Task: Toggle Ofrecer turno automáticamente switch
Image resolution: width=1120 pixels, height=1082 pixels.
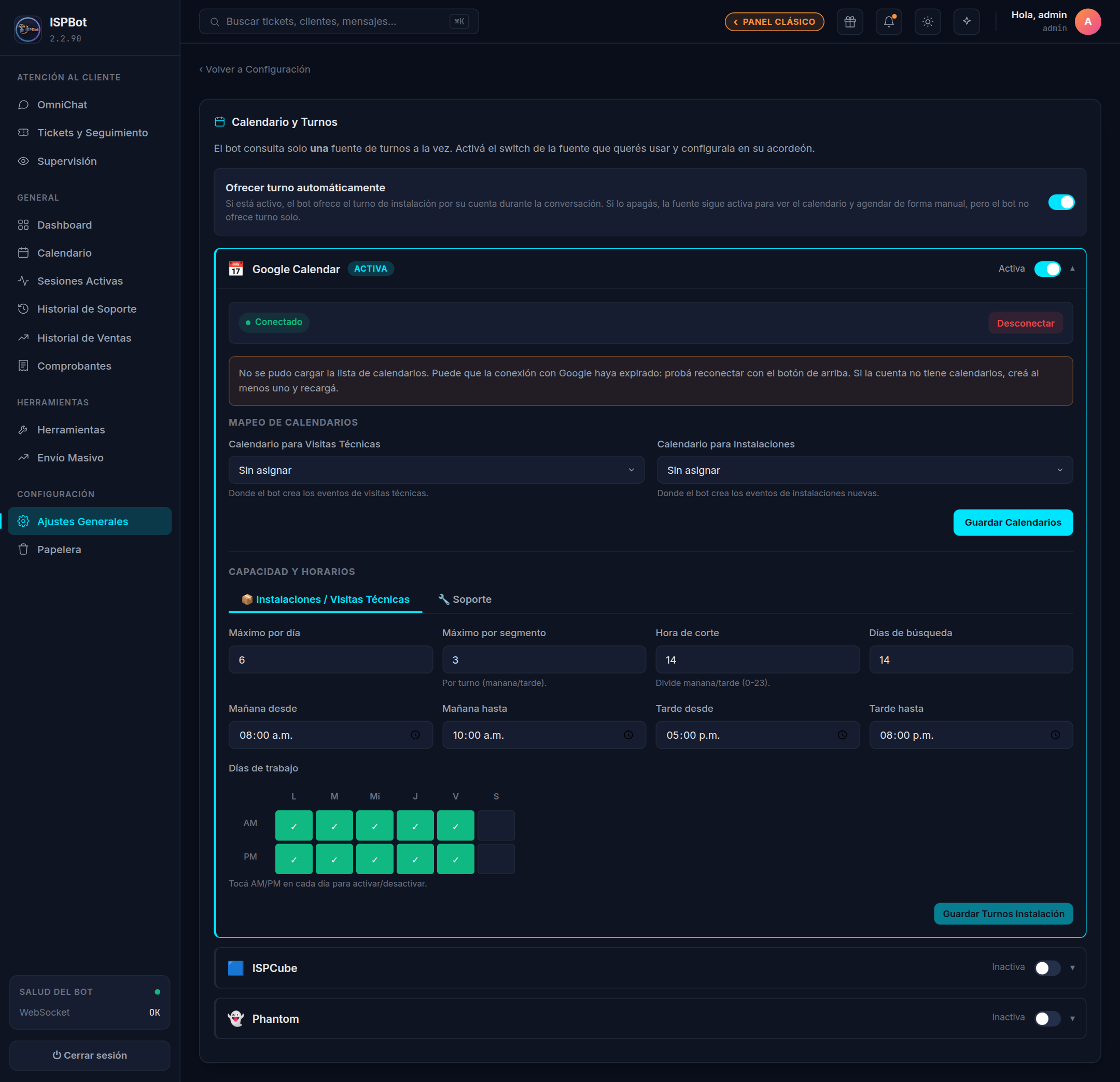Action: [x=1061, y=202]
